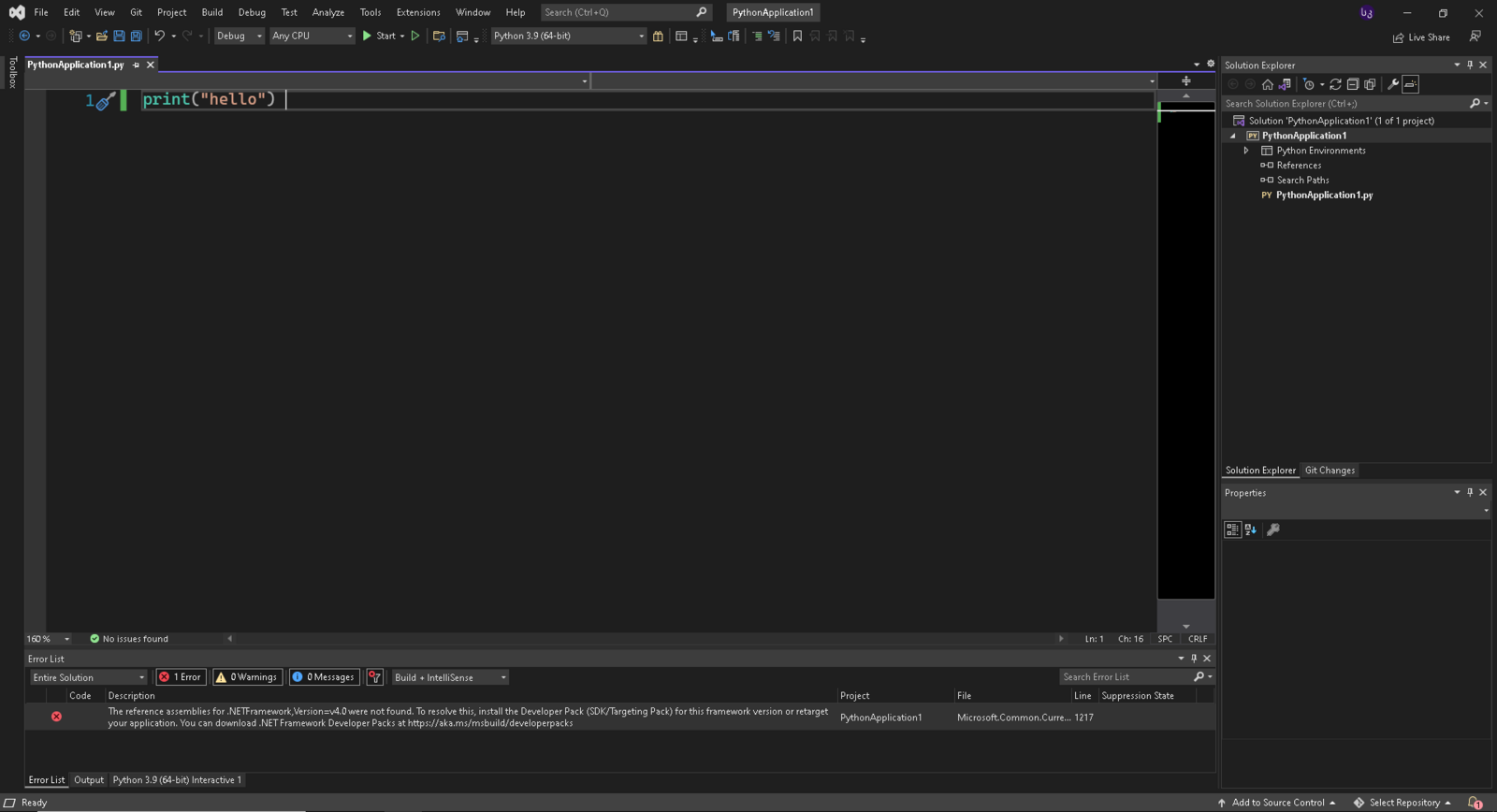Click the Preview Selected Items icon
Image resolution: width=1497 pixels, height=812 pixels.
(x=1411, y=84)
